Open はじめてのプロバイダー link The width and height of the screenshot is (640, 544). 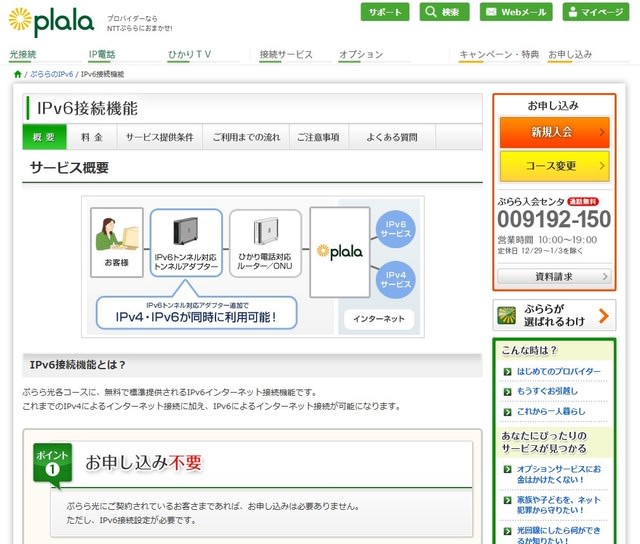(558, 371)
